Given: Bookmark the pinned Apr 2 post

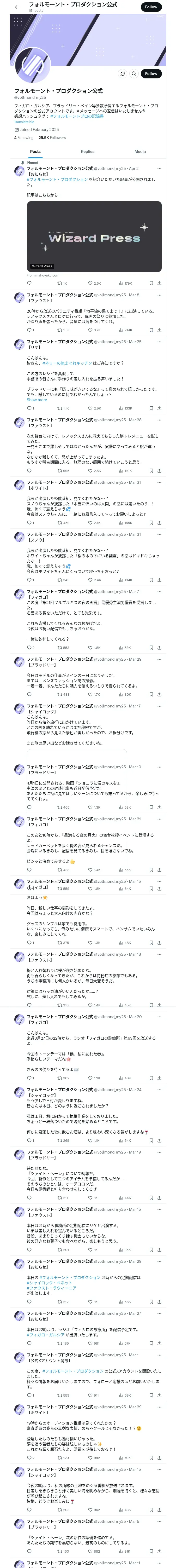Looking at the screenshot, I should pos(151,283).
